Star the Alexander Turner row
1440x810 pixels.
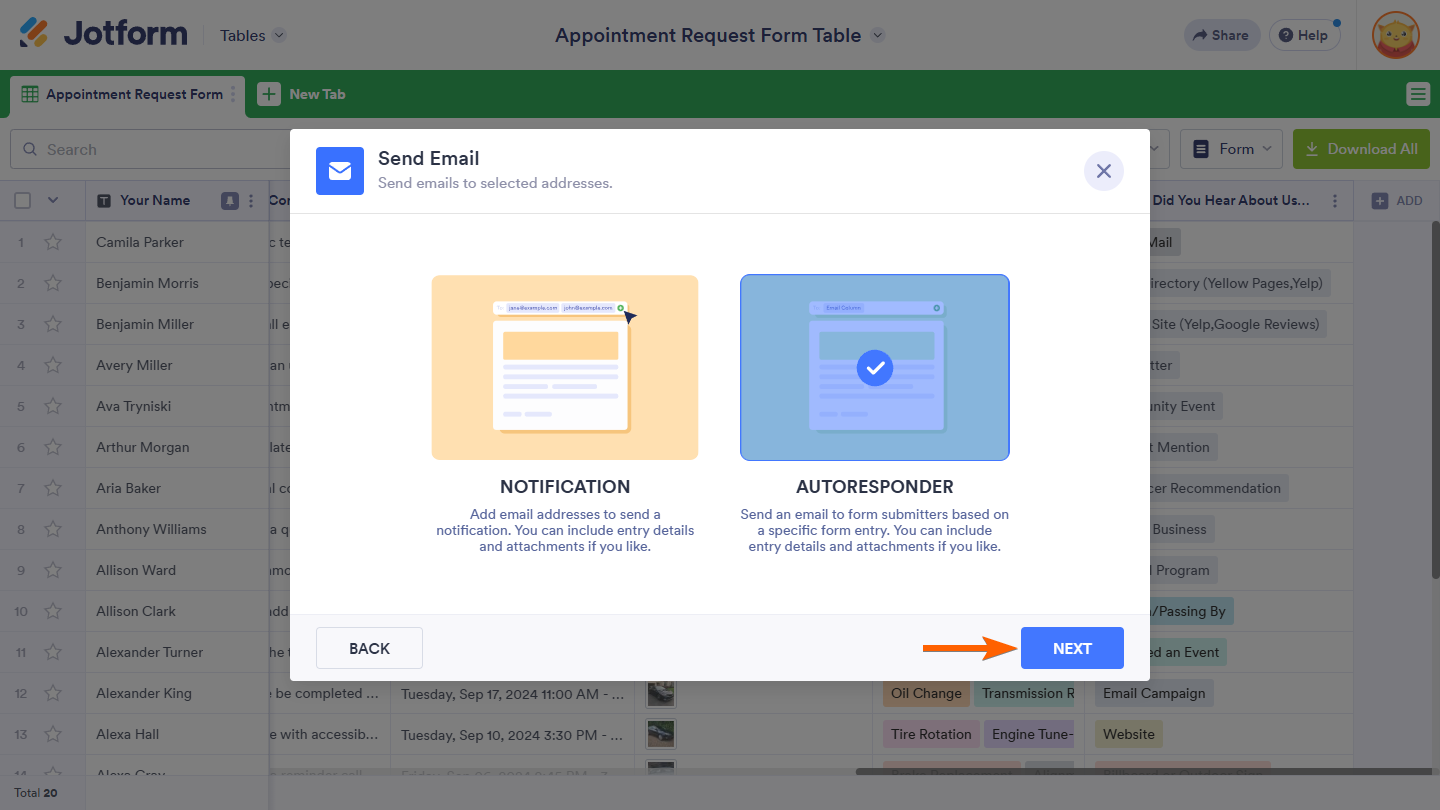coord(53,652)
